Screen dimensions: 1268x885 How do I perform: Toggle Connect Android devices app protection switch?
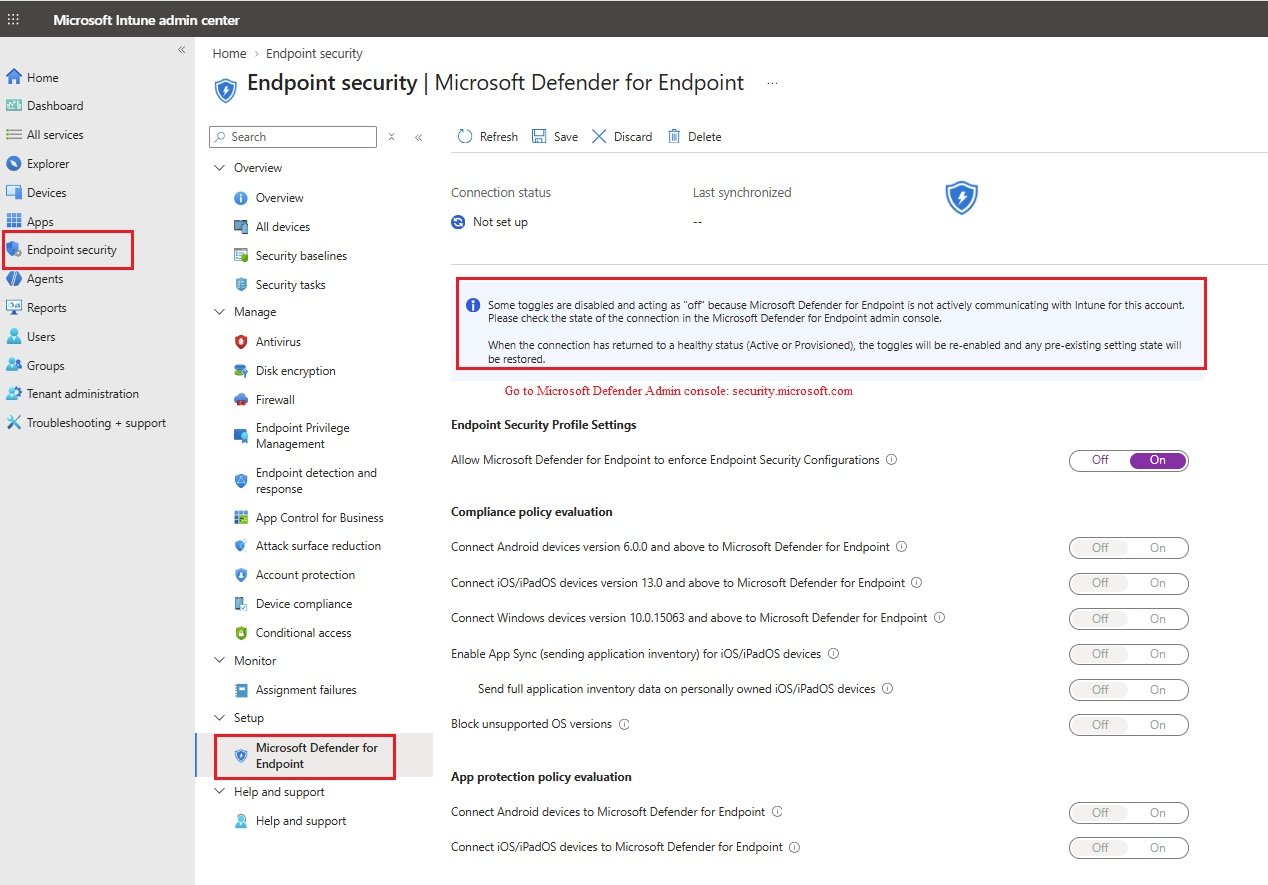tap(1129, 813)
